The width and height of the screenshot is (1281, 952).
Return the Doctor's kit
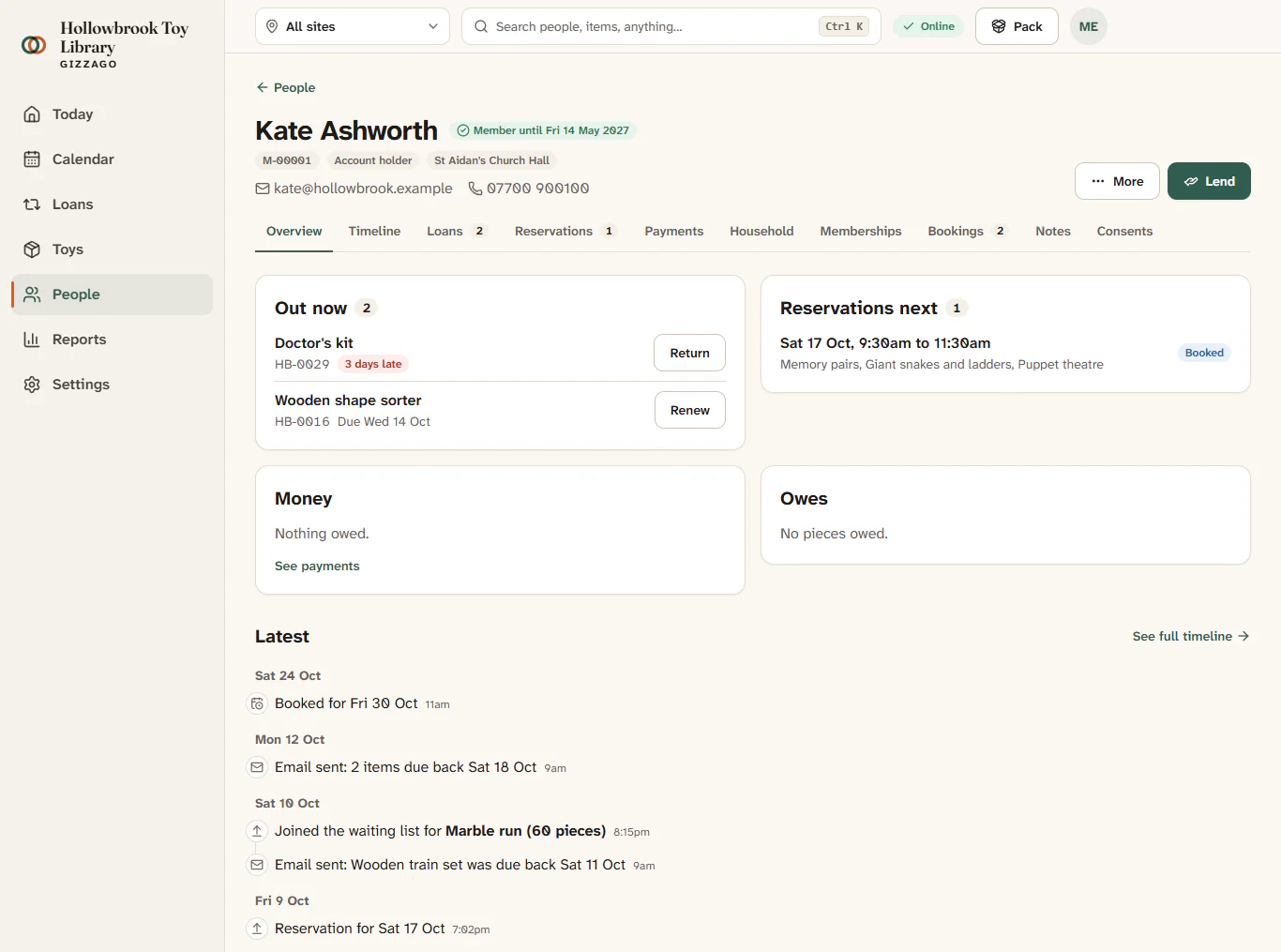(689, 353)
